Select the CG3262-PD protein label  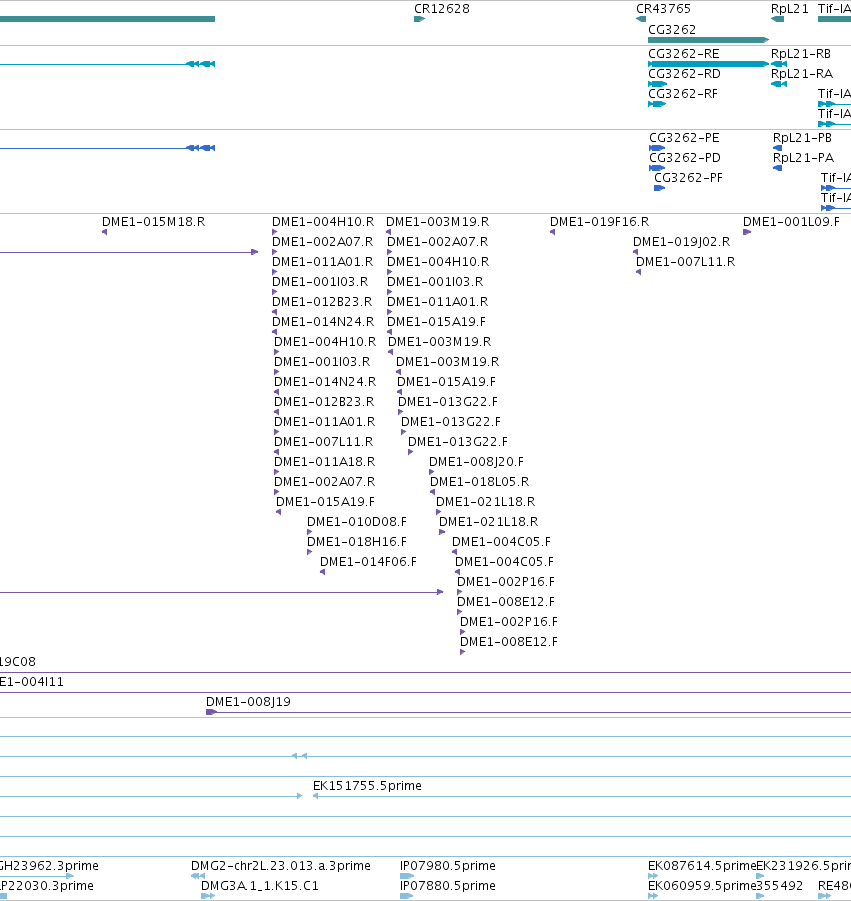[x=685, y=157]
